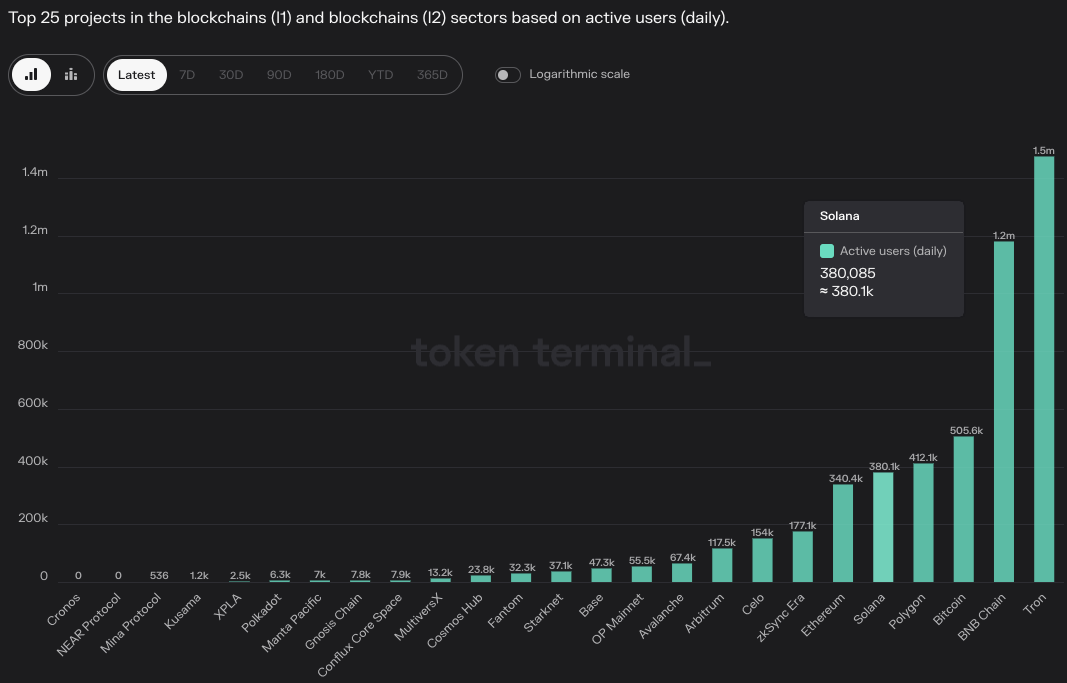Click the Celo x-axis label
1067x683 pixels.
pyautogui.click(x=753, y=604)
